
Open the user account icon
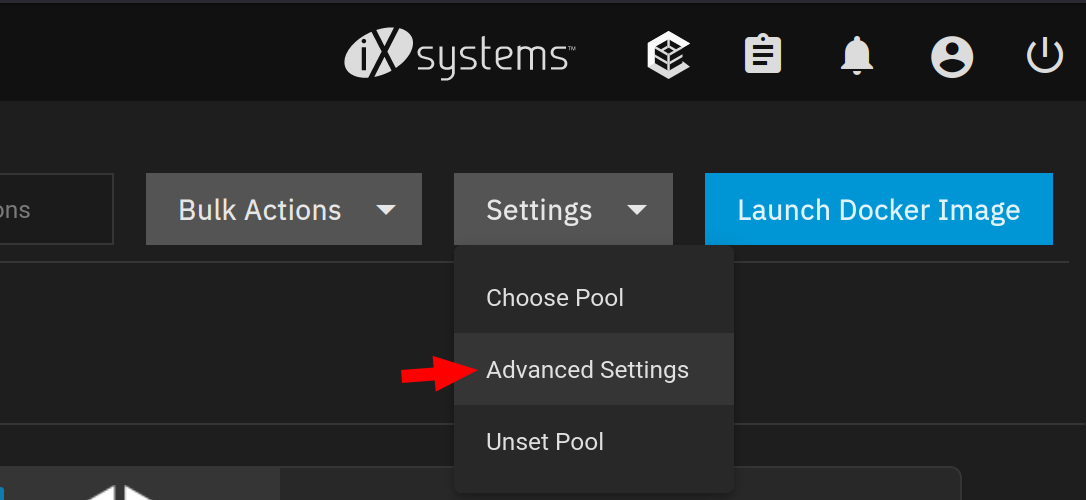click(952, 56)
